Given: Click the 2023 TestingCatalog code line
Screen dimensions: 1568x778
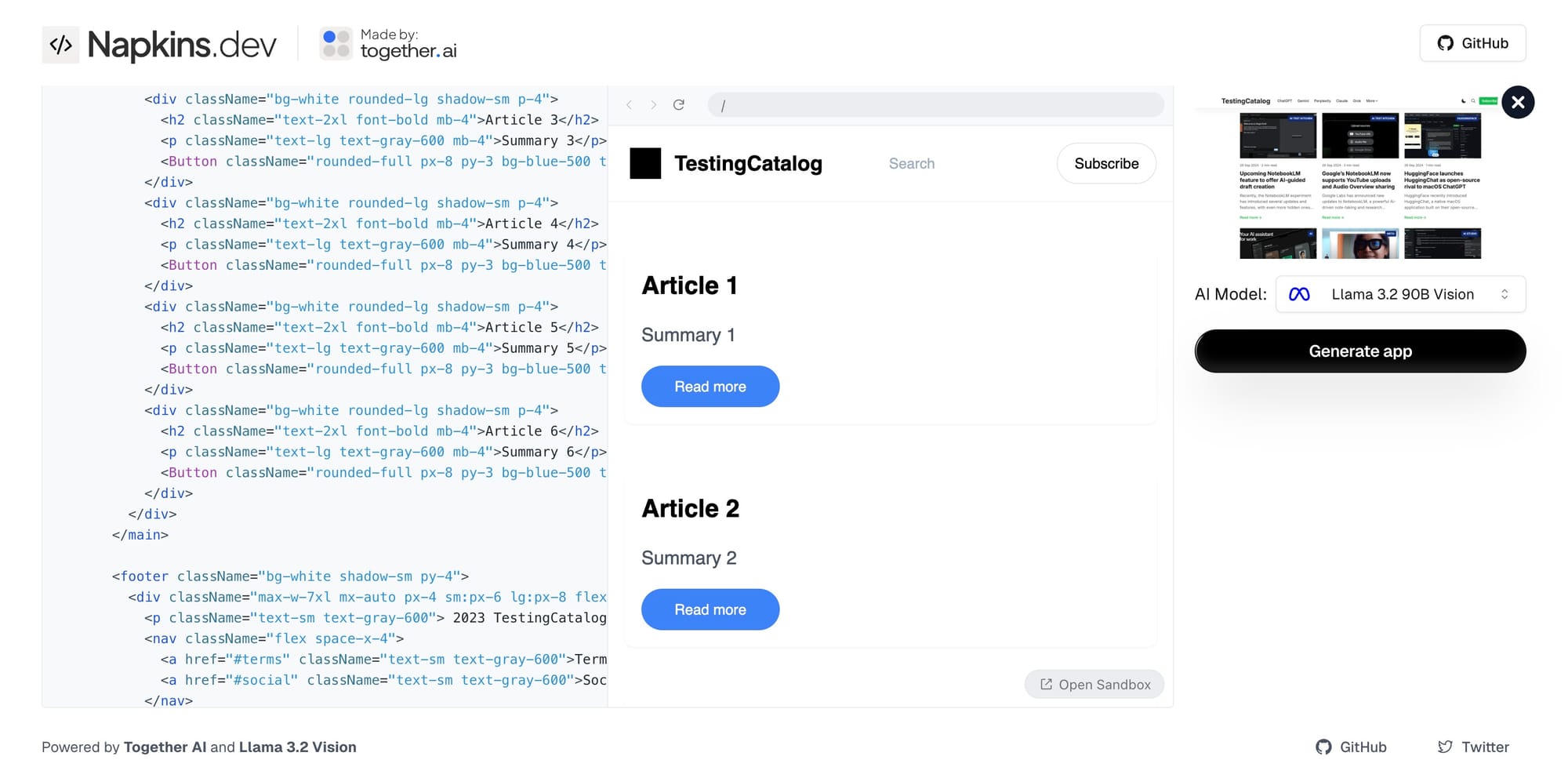Looking at the screenshot, I should pos(376,618).
